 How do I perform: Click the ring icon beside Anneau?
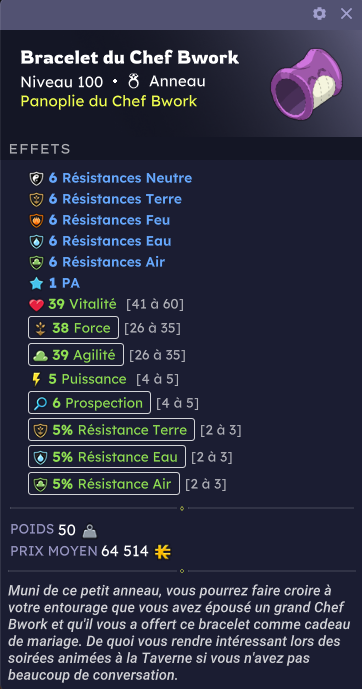(133, 81)
